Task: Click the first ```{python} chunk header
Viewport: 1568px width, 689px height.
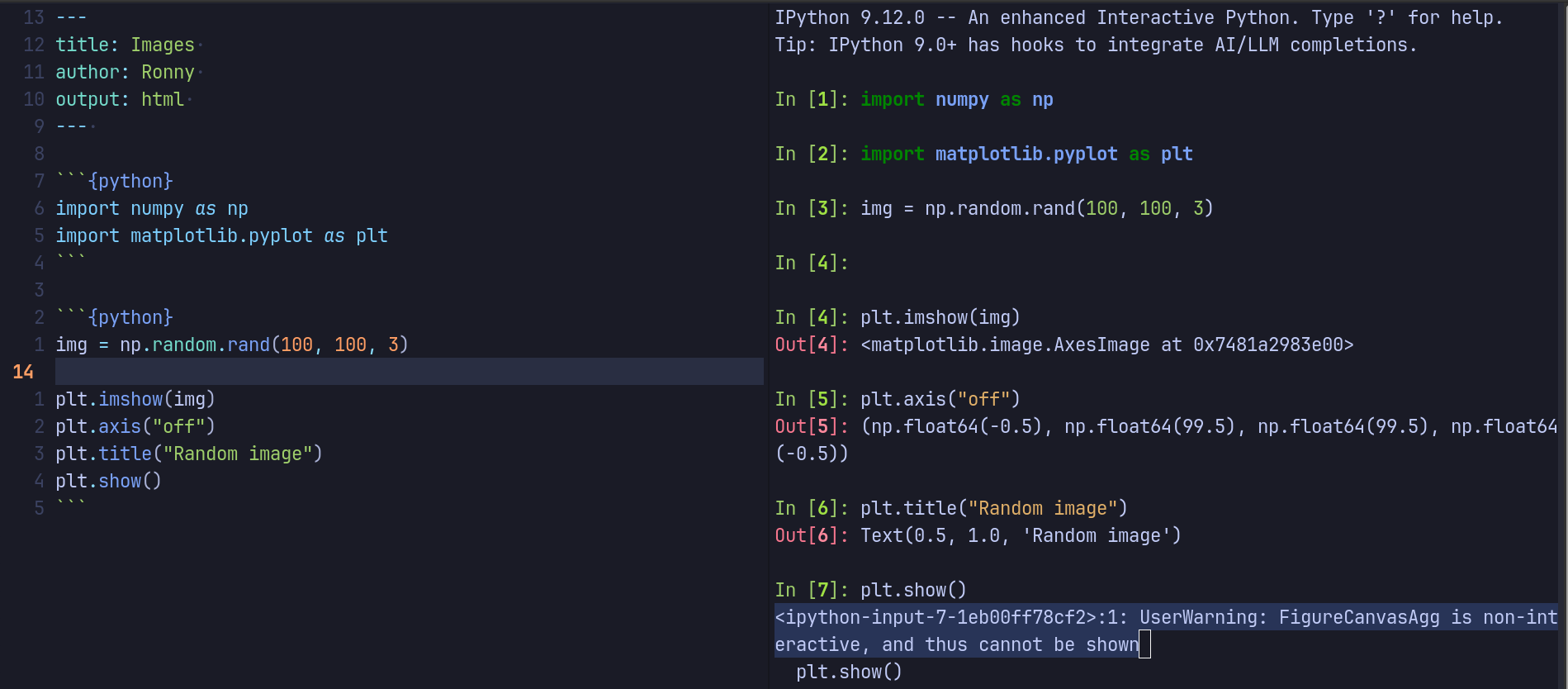Action: click(115, 181)
